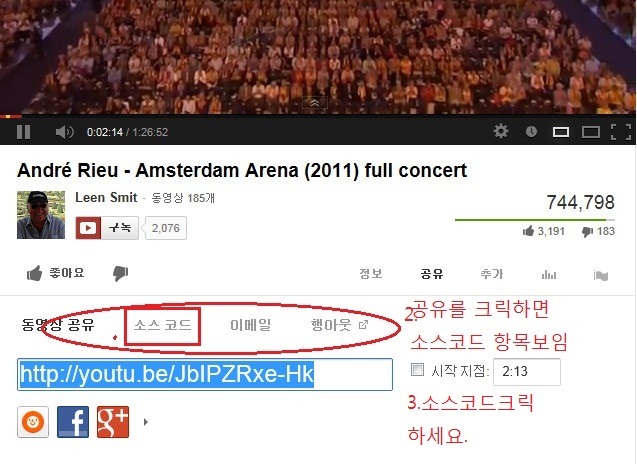637x464 pixels.
Task: Report the video with flag icon
Action: click(601, 275)
